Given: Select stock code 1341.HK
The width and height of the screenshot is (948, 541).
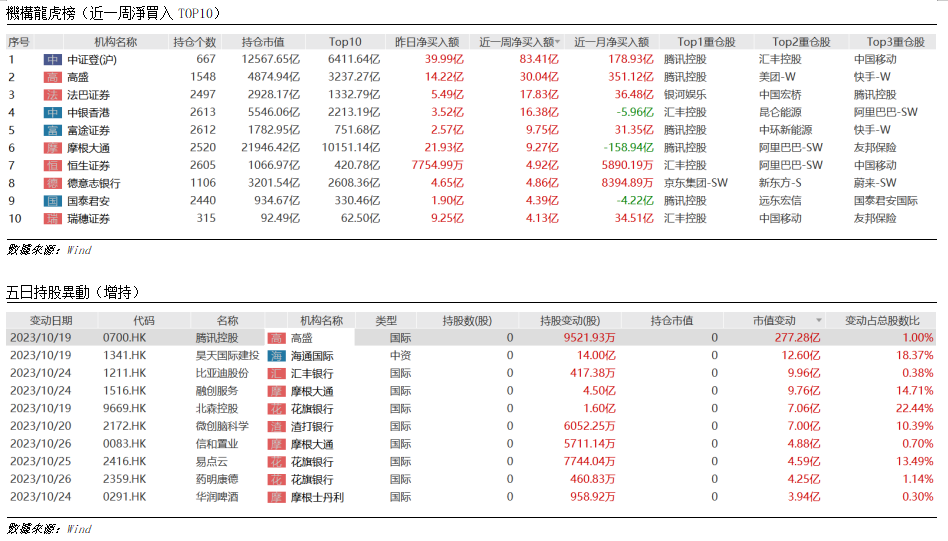Looking at the screenshot, I should 125,355.
